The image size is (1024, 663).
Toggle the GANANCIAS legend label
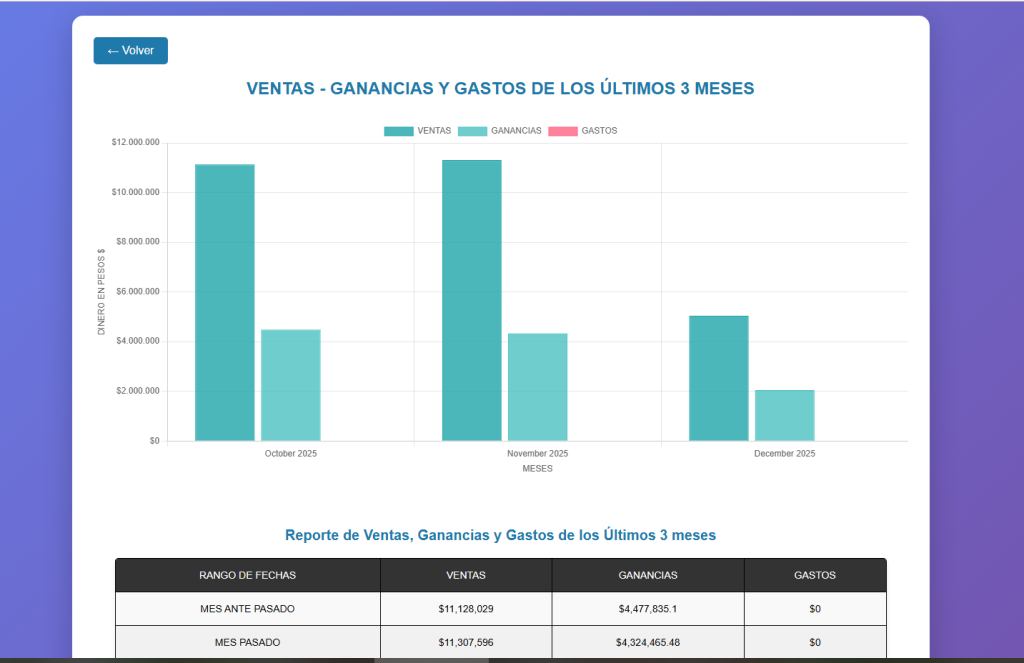coord(516,131)
